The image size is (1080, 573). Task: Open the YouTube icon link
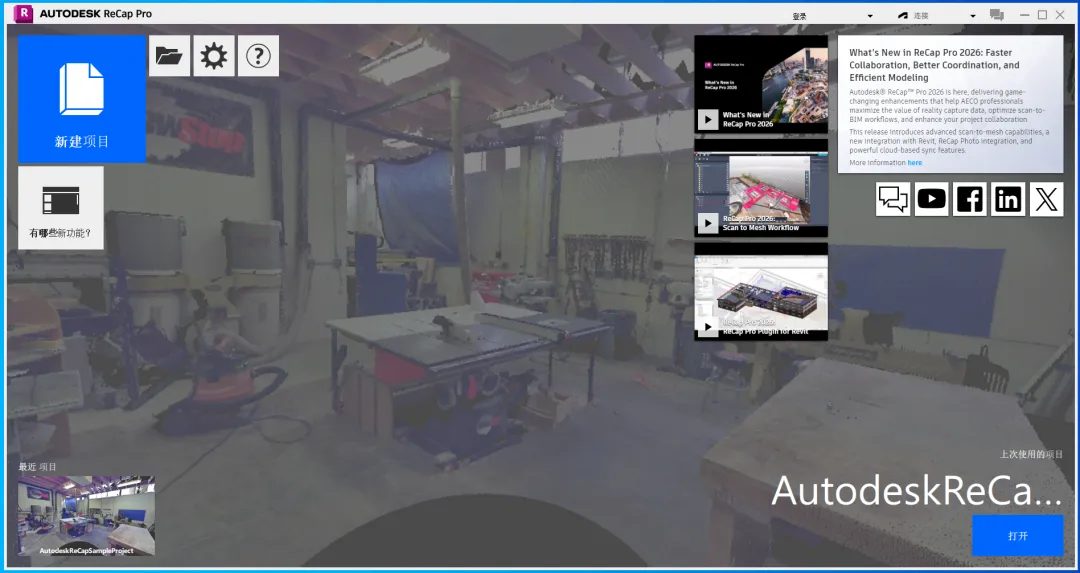point(931,199)
